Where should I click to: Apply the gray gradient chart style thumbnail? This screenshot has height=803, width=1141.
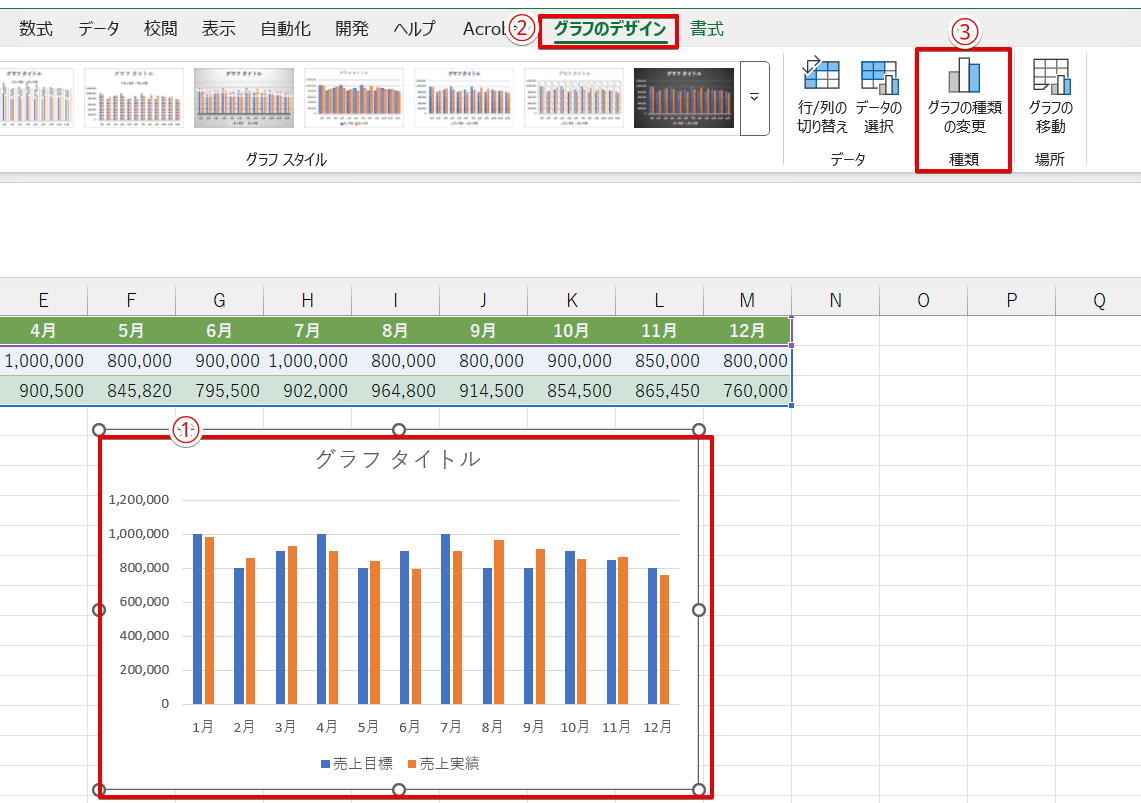(244, 98)
